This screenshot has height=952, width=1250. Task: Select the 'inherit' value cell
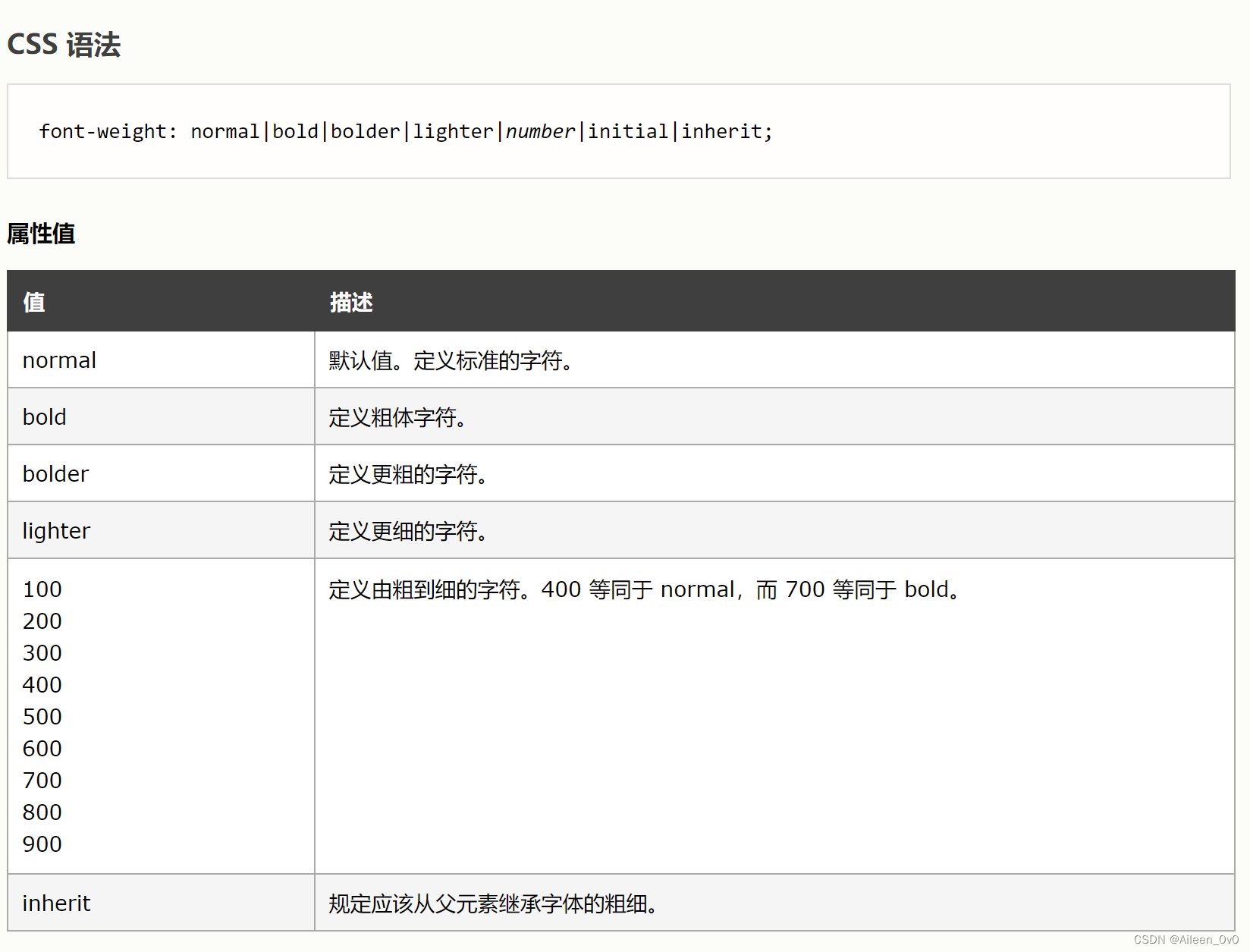pyautogui.click(x=161, y=903)
